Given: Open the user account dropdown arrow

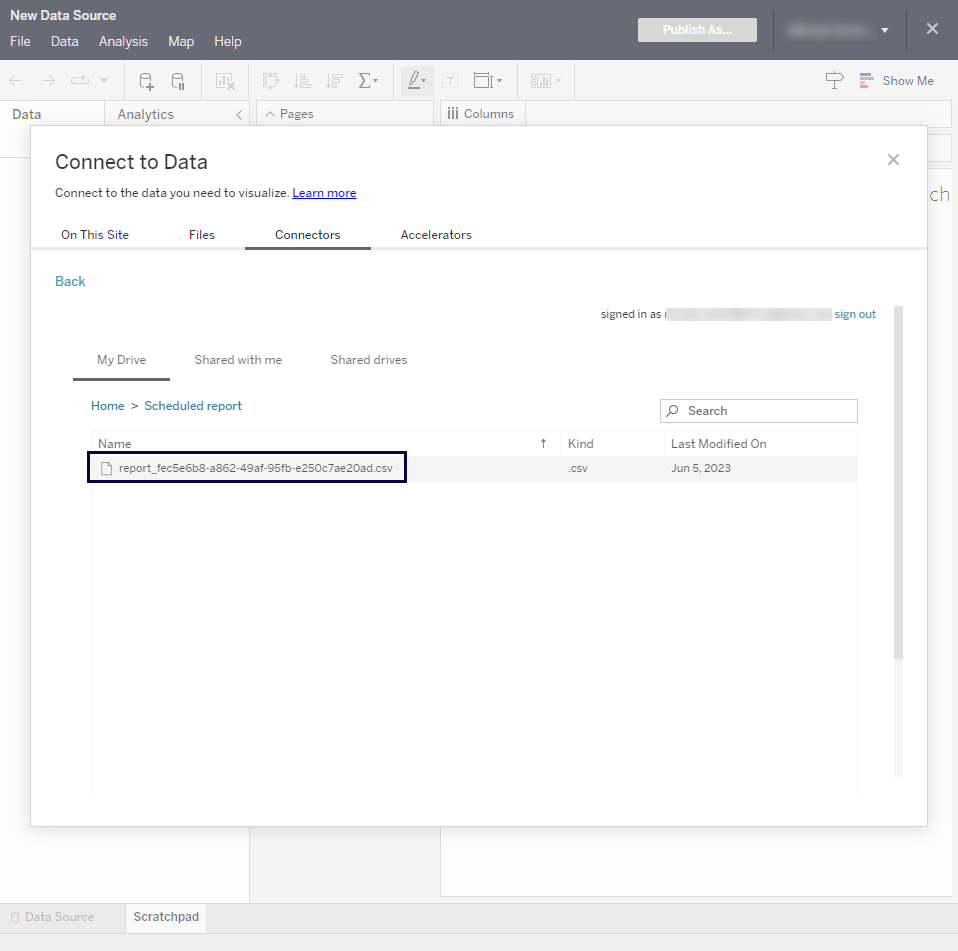Looking at the screenshot, I should (x=884, y=31).
